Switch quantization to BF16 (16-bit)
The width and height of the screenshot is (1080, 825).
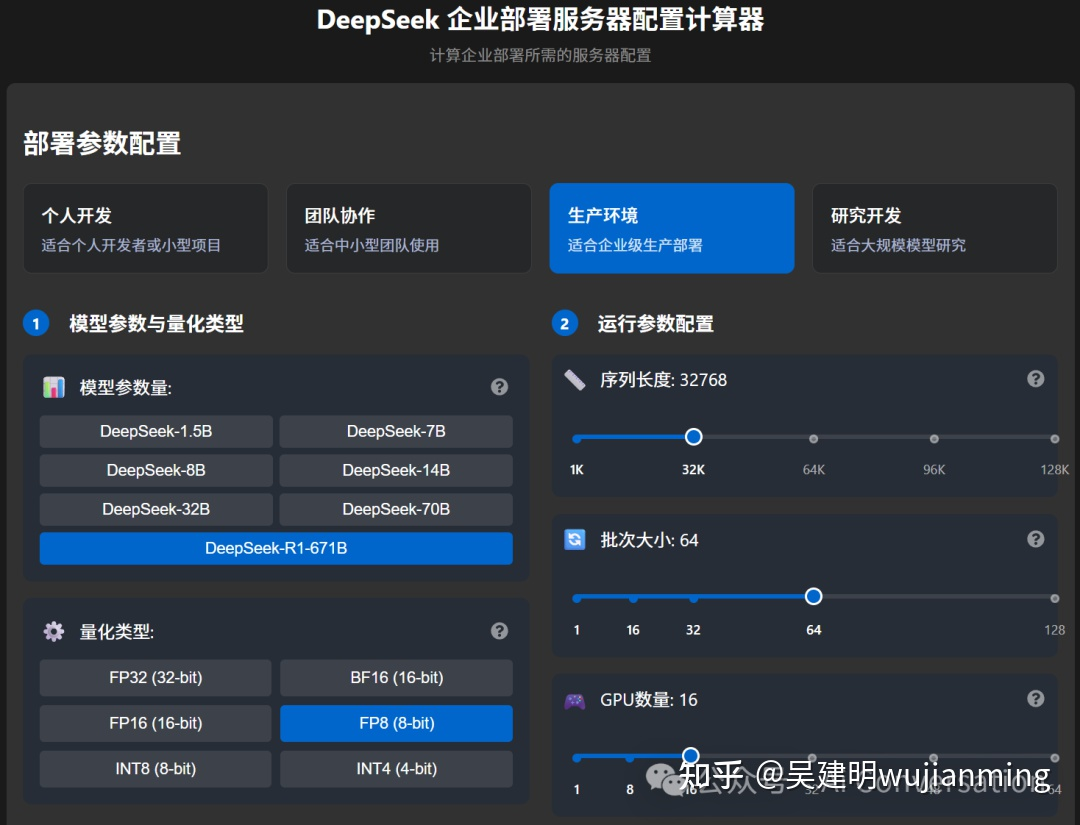tap(396, 677)
